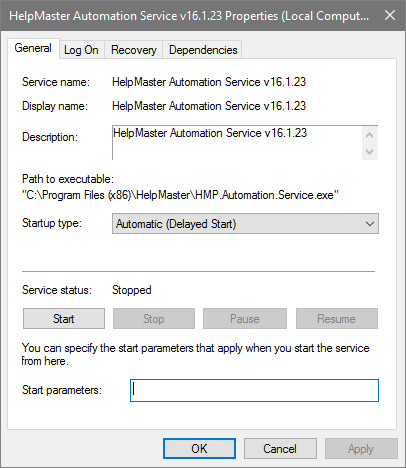Click the executable path HMP.Automation.Service.exe text
This screenshot has width=406, height=468.
pos(180,195)
